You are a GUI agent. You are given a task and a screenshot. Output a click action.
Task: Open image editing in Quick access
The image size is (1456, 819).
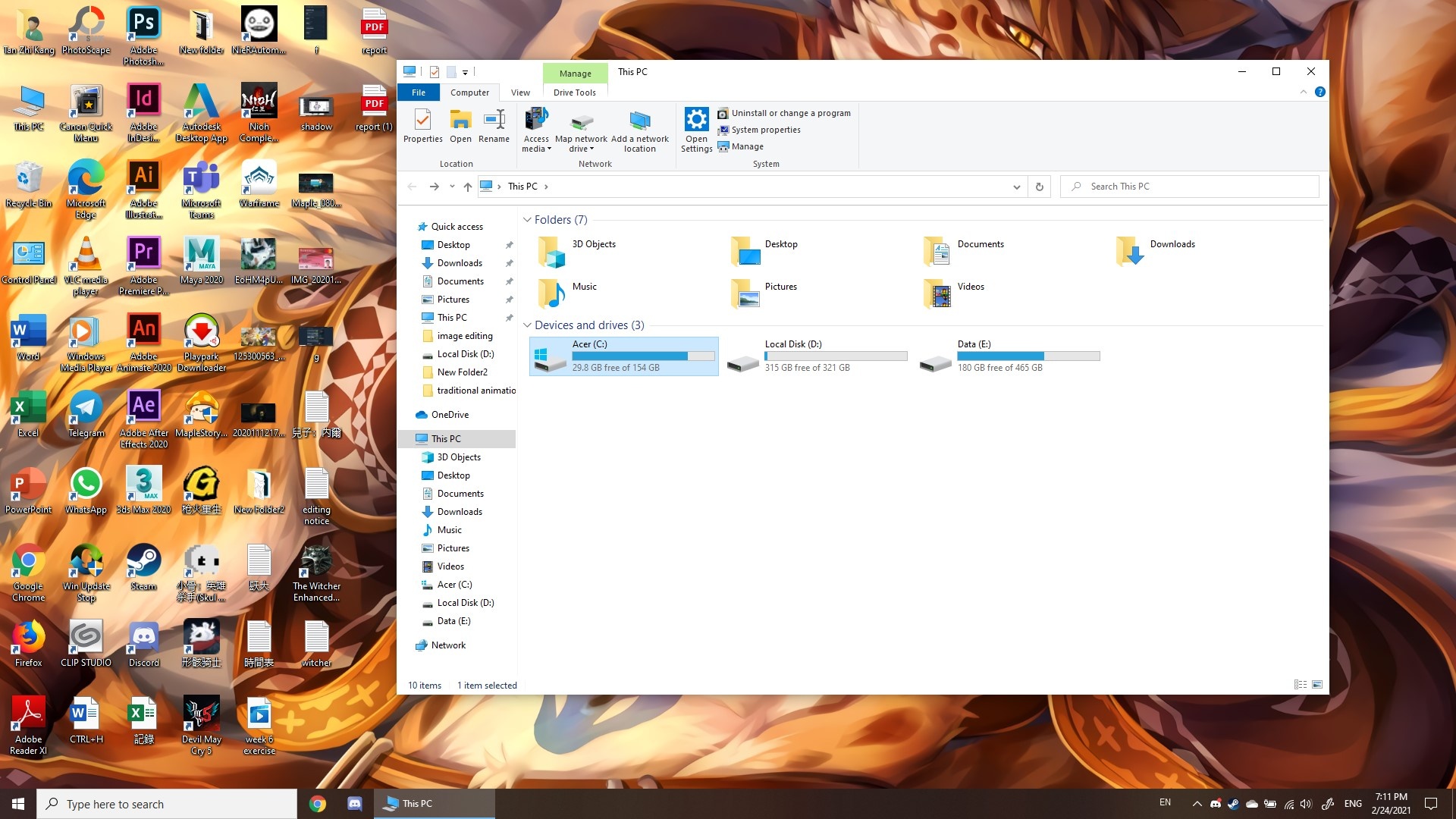(464, 336)
